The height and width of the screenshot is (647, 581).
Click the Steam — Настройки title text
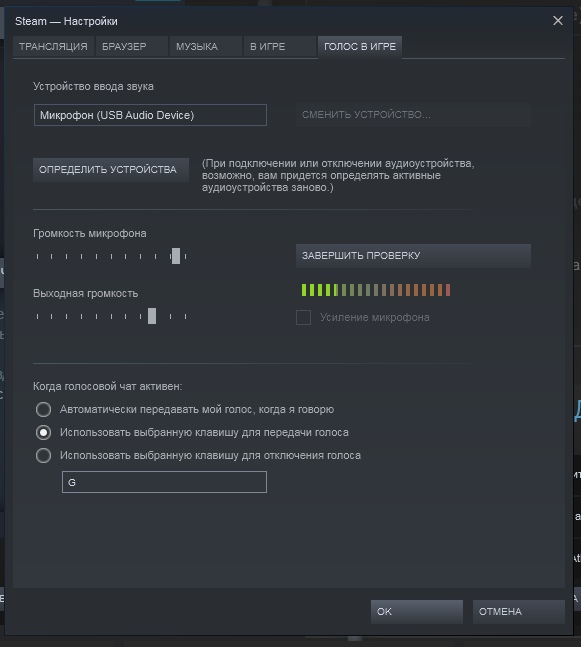pos(66,21)
